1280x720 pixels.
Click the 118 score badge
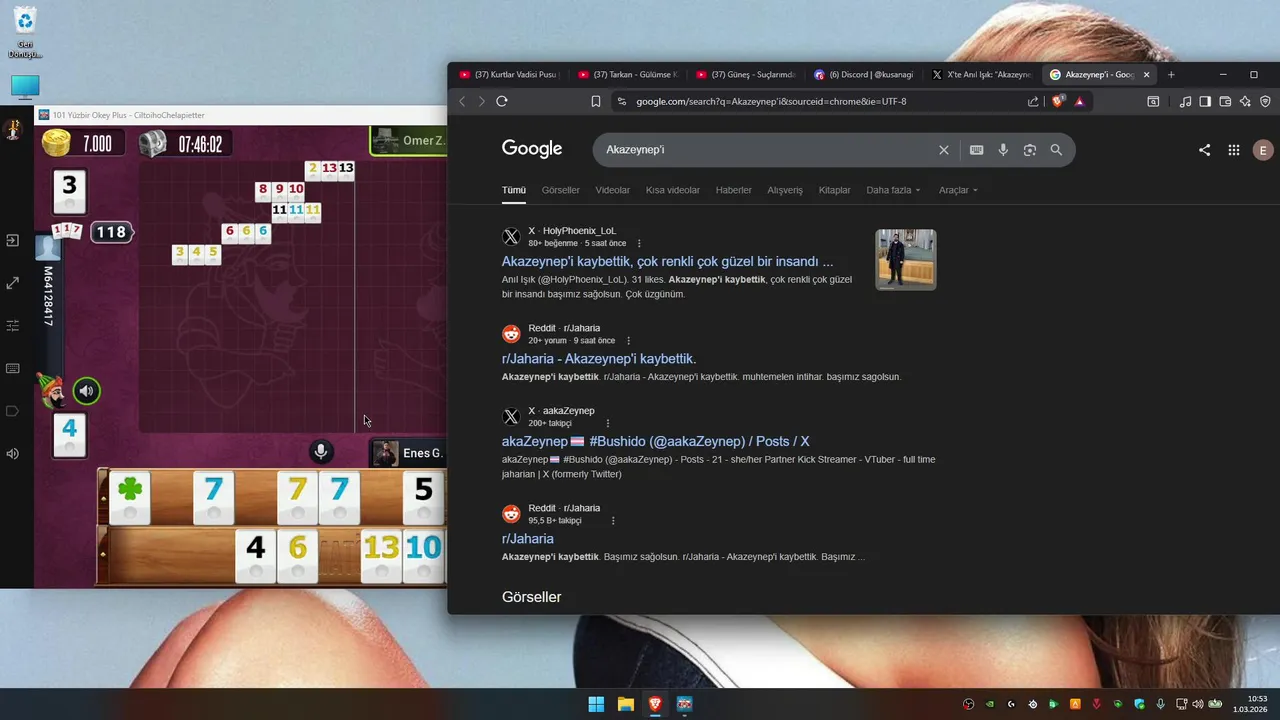pyautogui.click(x=111, y=232)
